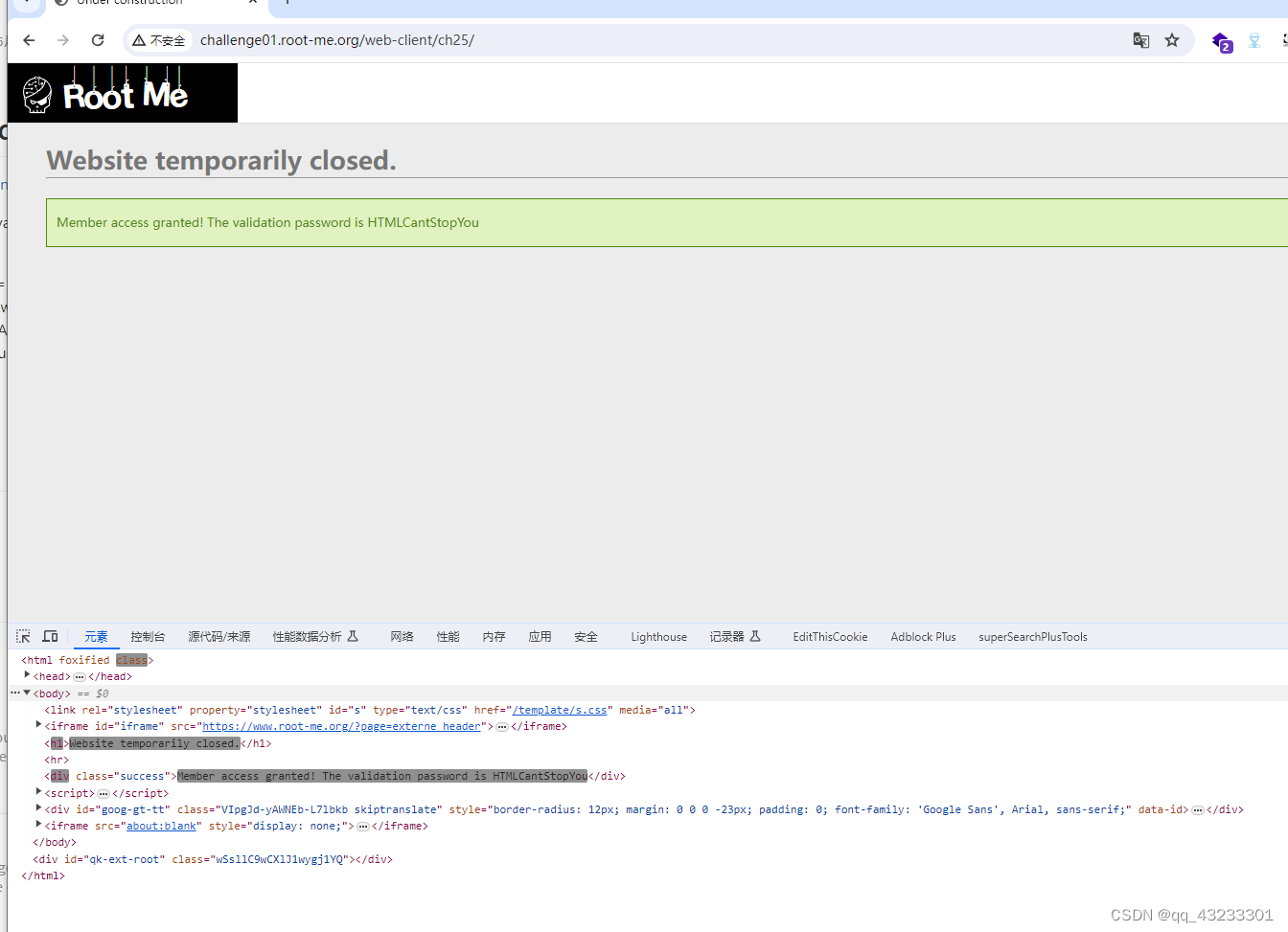Follow the /template/s.css stylesheet link

coord(560,710)
